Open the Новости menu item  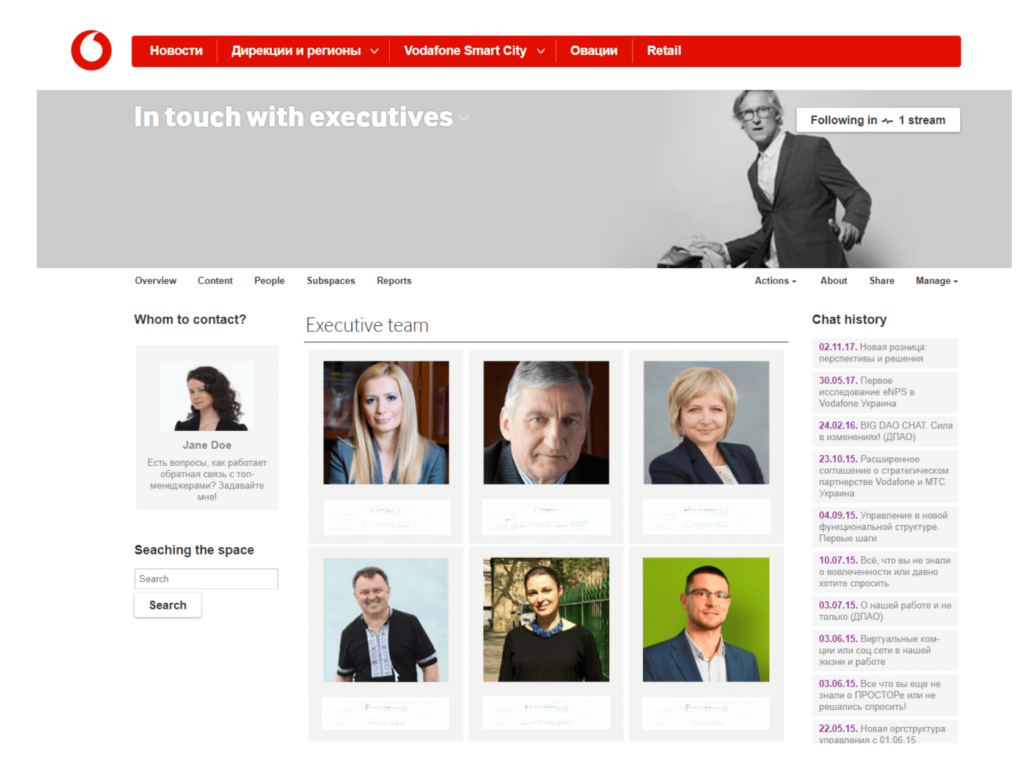[x=176, y=51]
